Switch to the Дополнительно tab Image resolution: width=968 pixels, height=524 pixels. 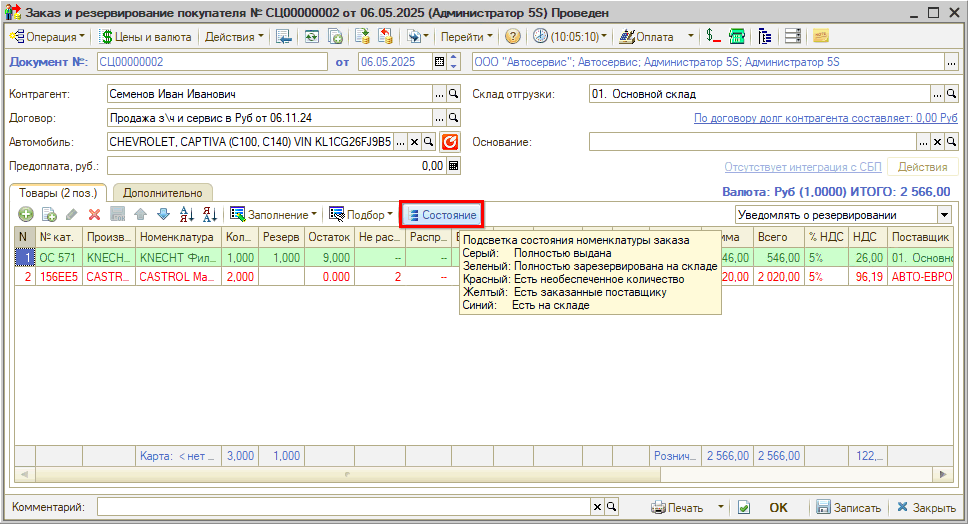click(x=162, y=193)
